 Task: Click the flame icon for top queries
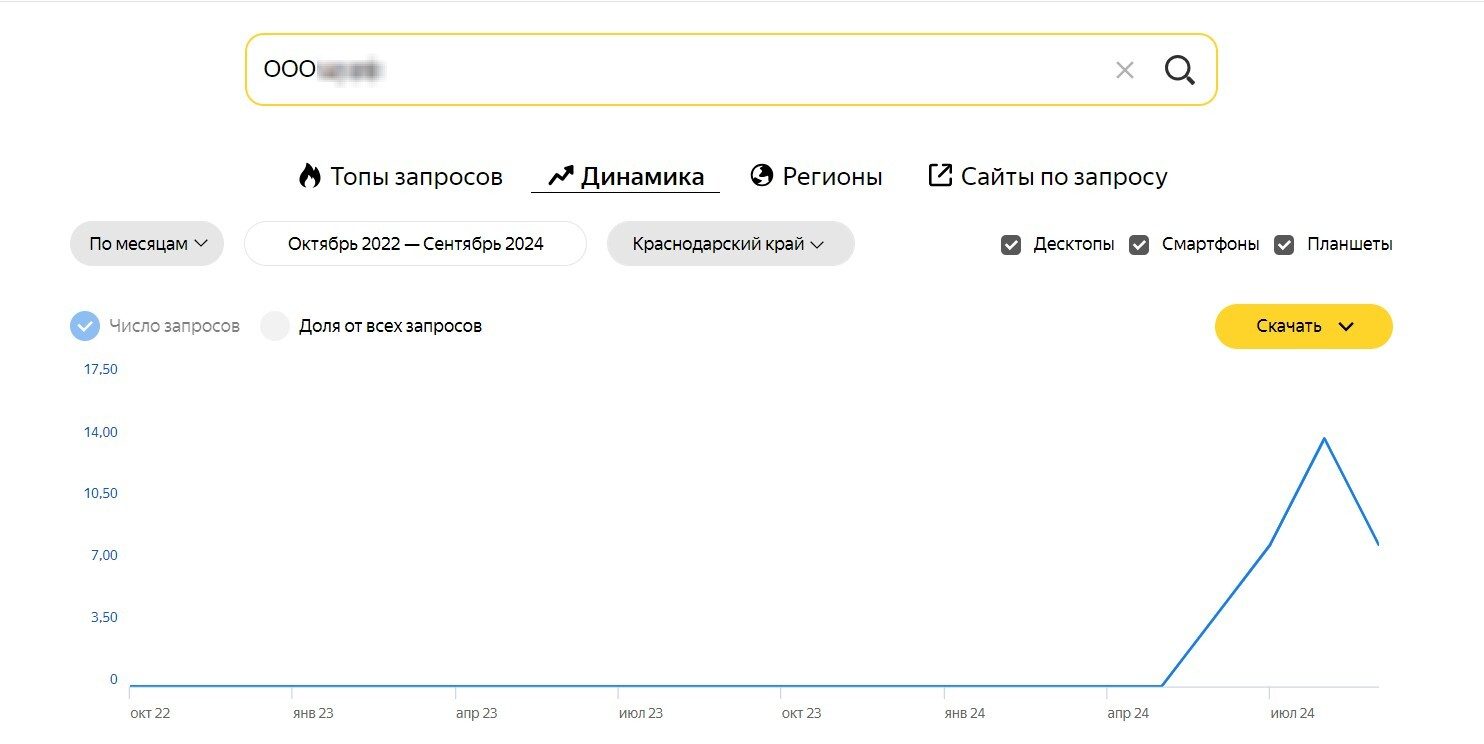[x=310, y=177]
